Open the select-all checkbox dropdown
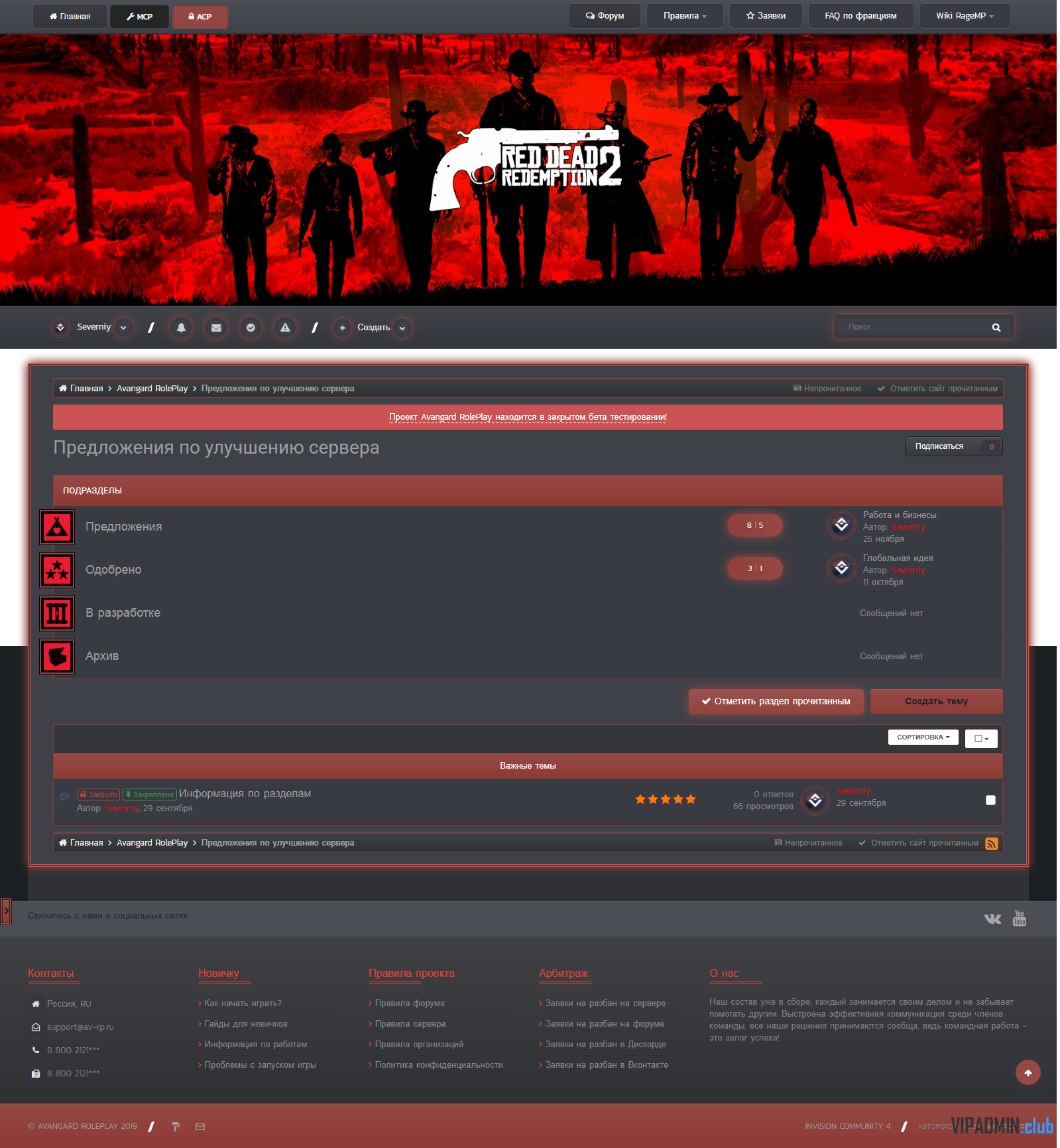 pos(981,739)
